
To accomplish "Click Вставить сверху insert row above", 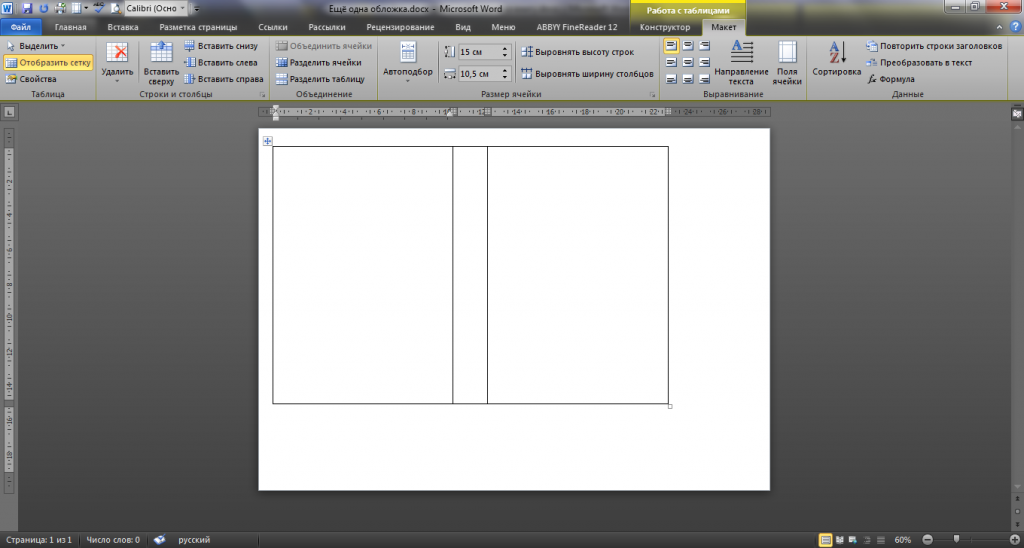I will tap(161, 62).
